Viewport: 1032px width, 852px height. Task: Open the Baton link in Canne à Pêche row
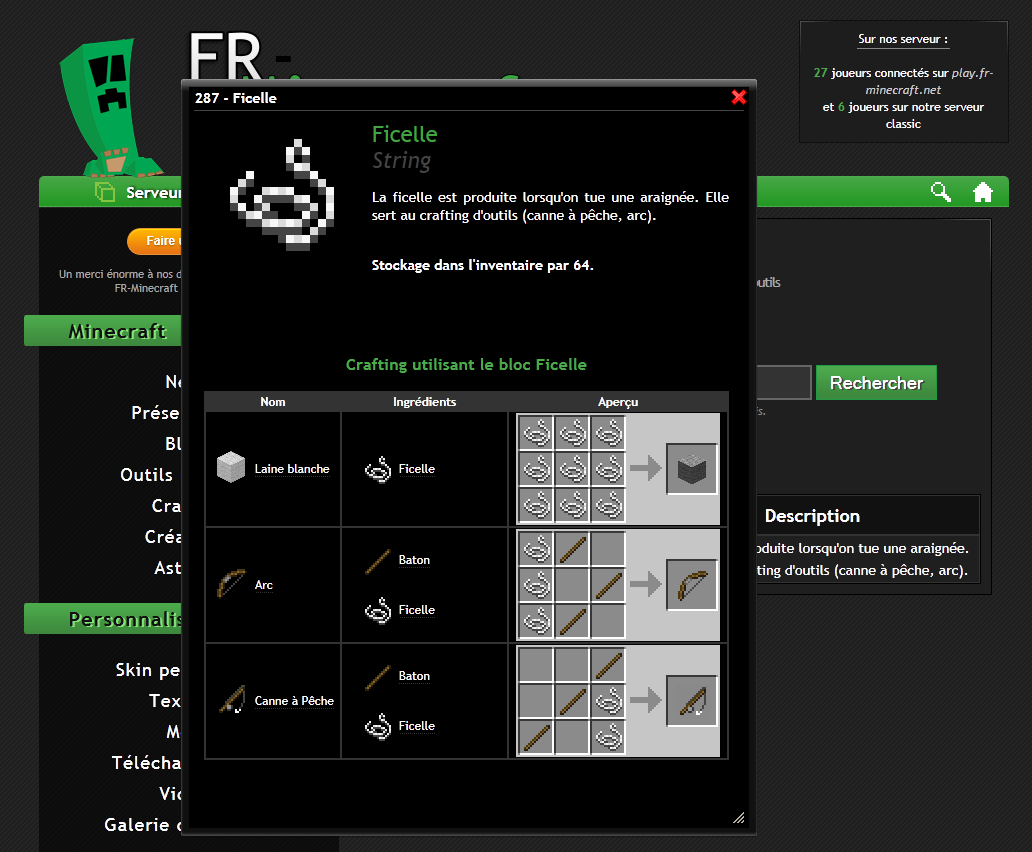tap(414, 676)
